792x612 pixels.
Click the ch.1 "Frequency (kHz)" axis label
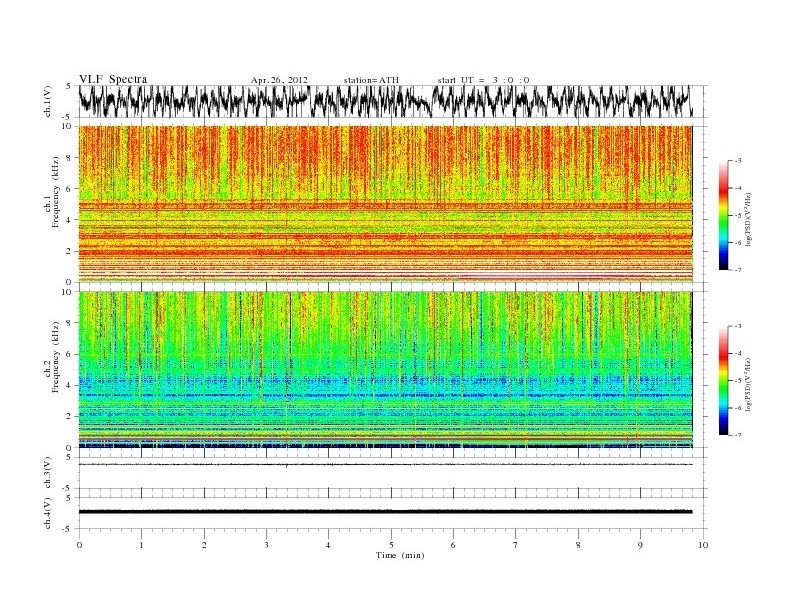point(56,192)
